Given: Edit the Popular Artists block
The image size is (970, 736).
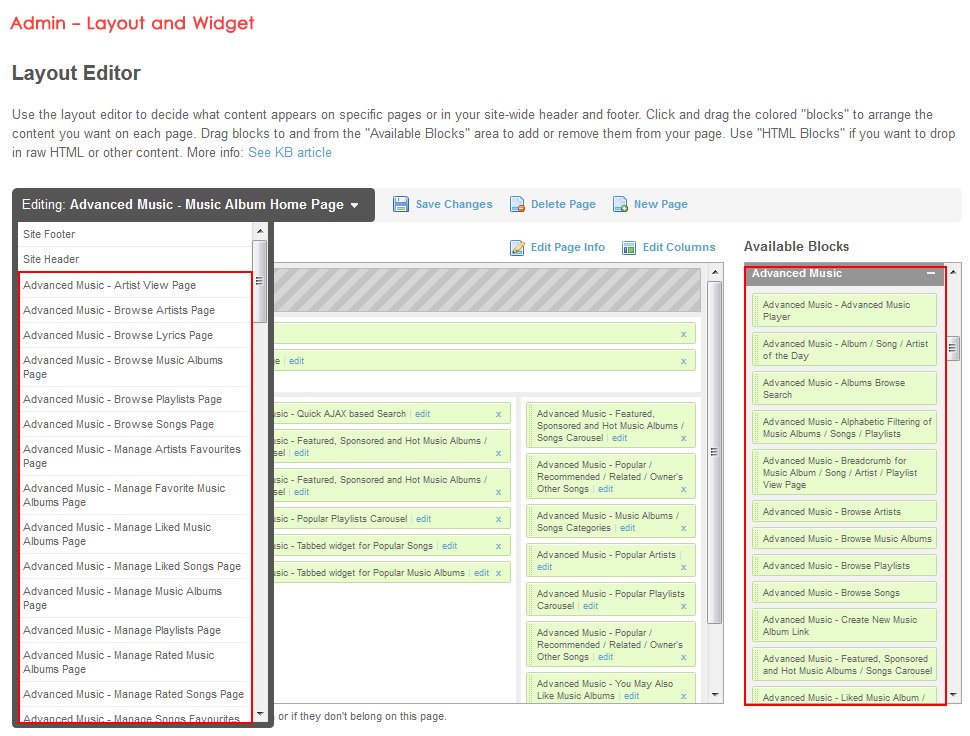Looking at the screenshot, I should click(x=544, y=567).
